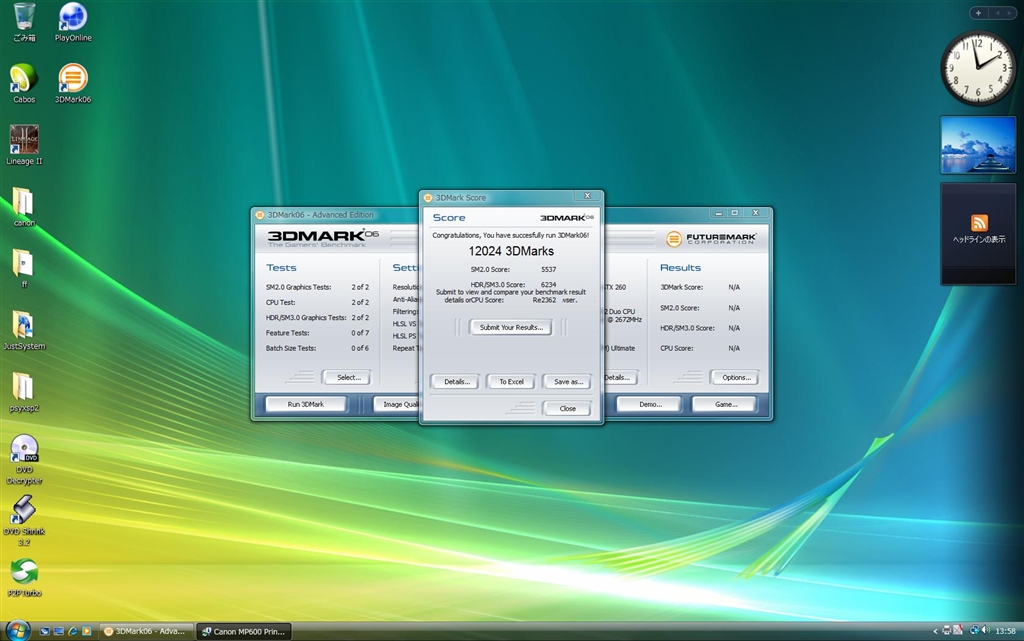Click the RSS feed headlines gadget icon
The image size is (1024, 641).
pyautogui.click(x=978, y=223)
